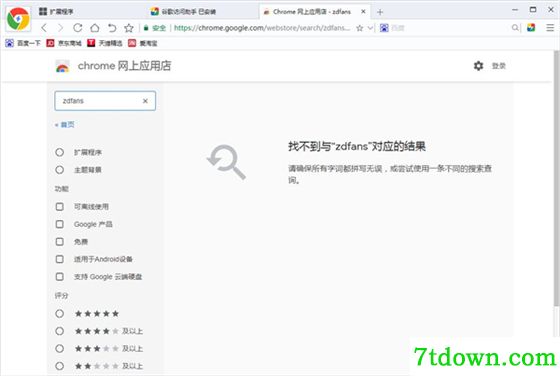Image resolution: width=560 pixels, height=376 pixels.
Task: Open the colorful extension icon in toolbar
Action: (x=531, y=28)
